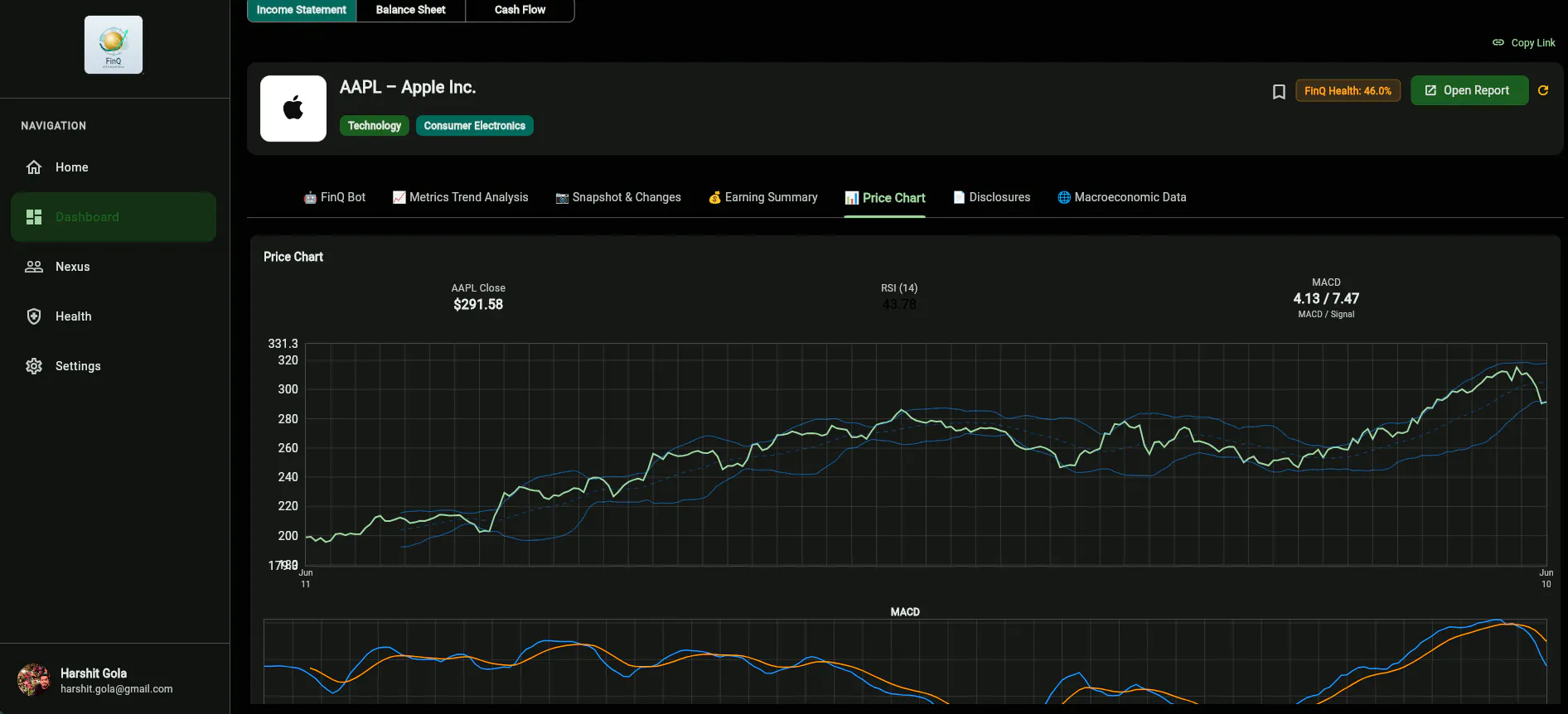Select the Price Chart tab
Image resolution: width=1568 pixels, height=714 pixels.
pos(885,198)
